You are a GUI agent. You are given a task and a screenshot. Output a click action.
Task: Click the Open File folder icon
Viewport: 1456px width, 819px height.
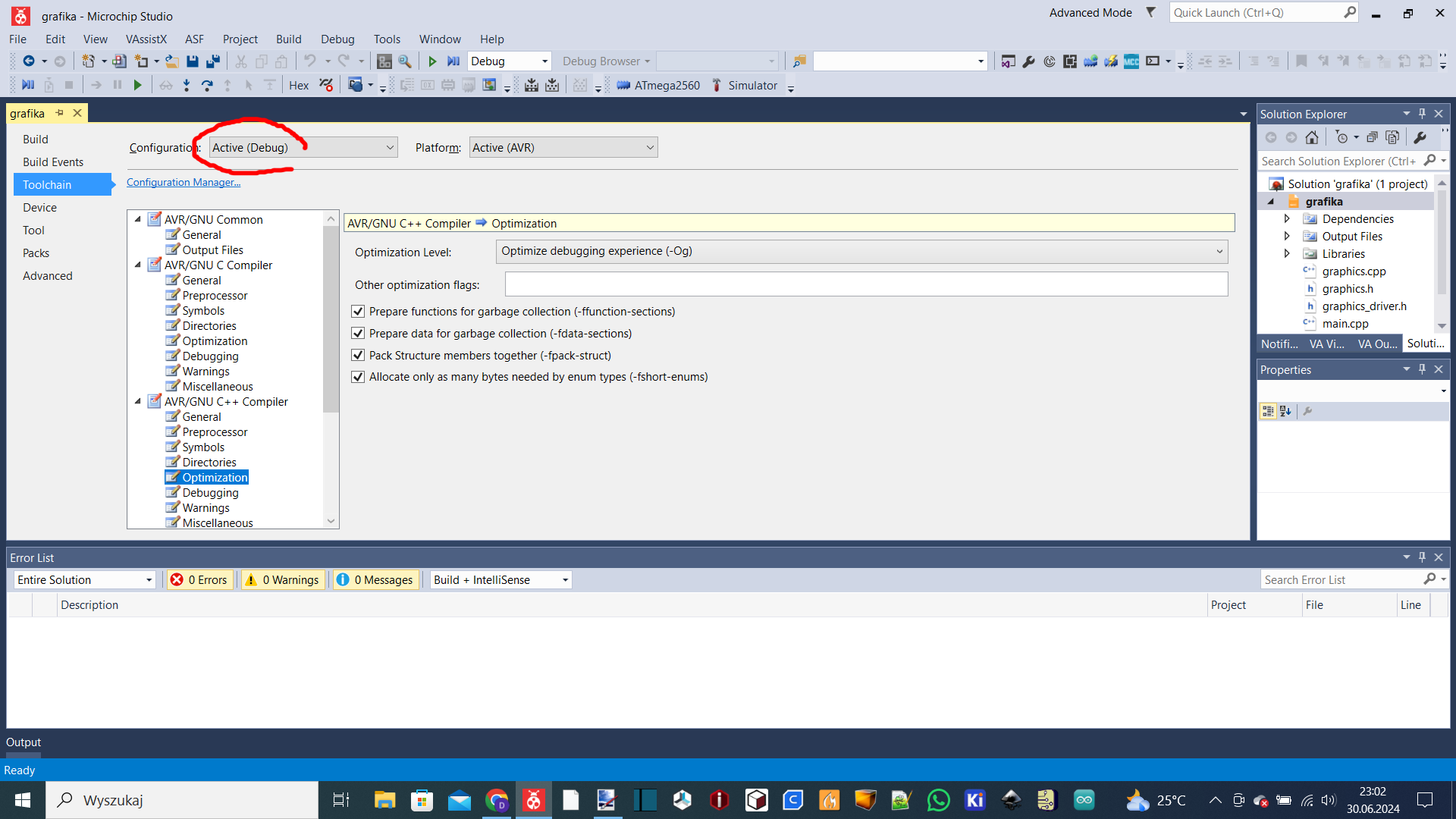click(x=172, y=61)
